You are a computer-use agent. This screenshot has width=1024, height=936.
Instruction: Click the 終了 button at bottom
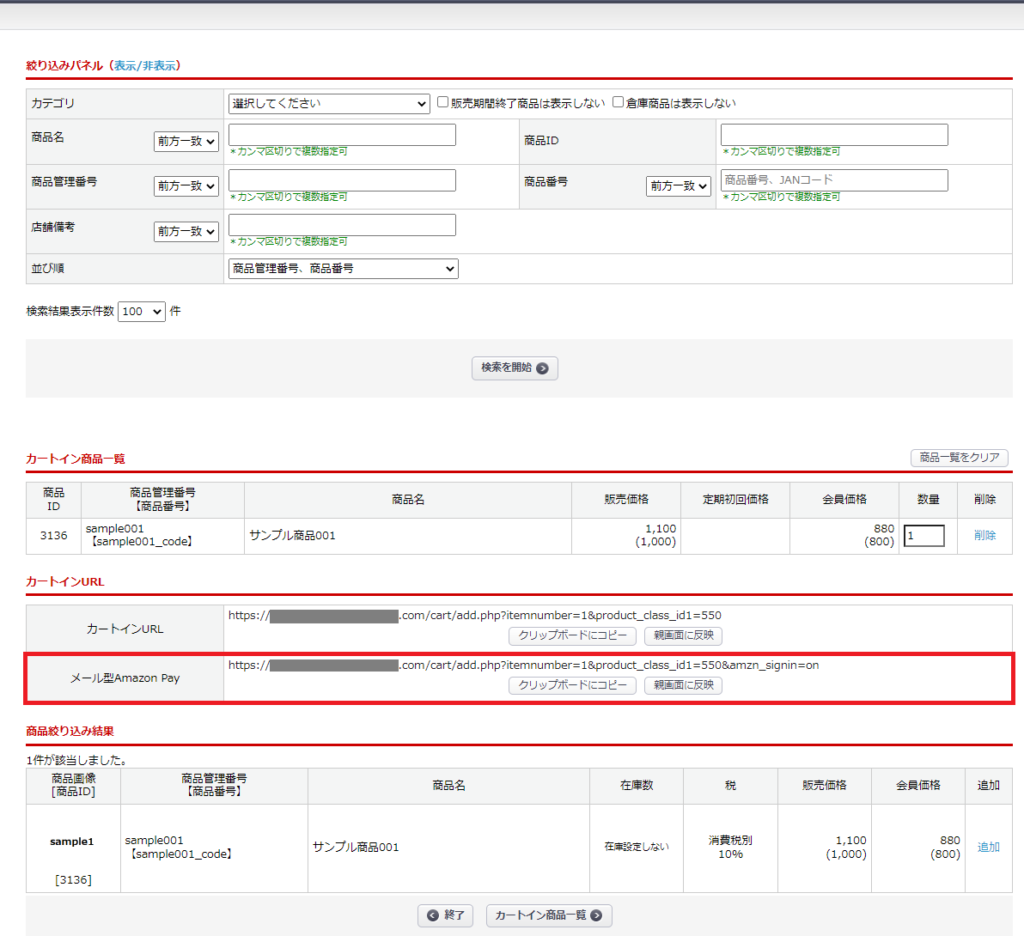coord(446,915)
